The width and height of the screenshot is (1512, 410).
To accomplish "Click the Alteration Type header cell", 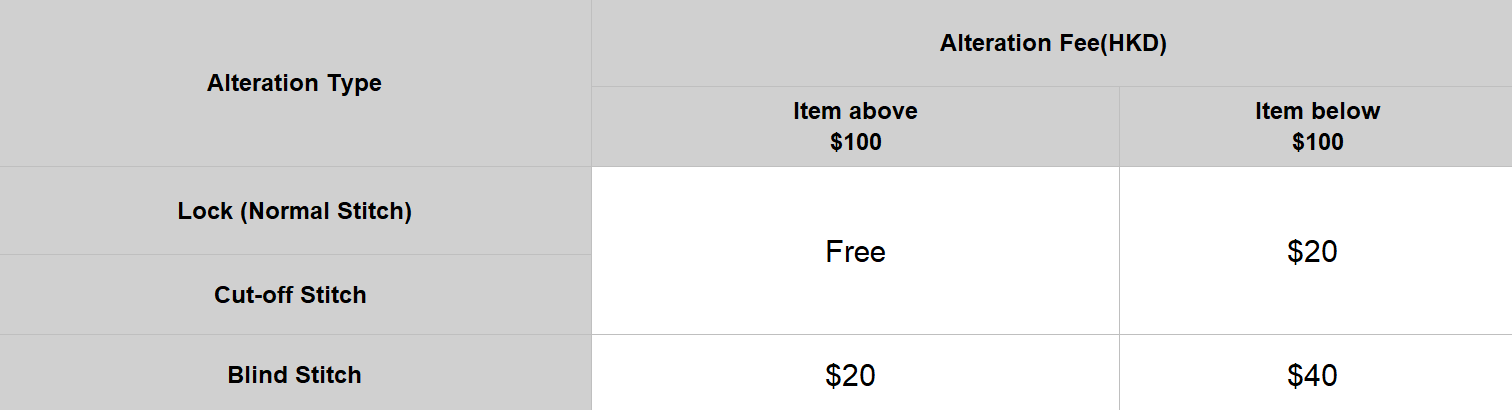I will coord(294,83).
